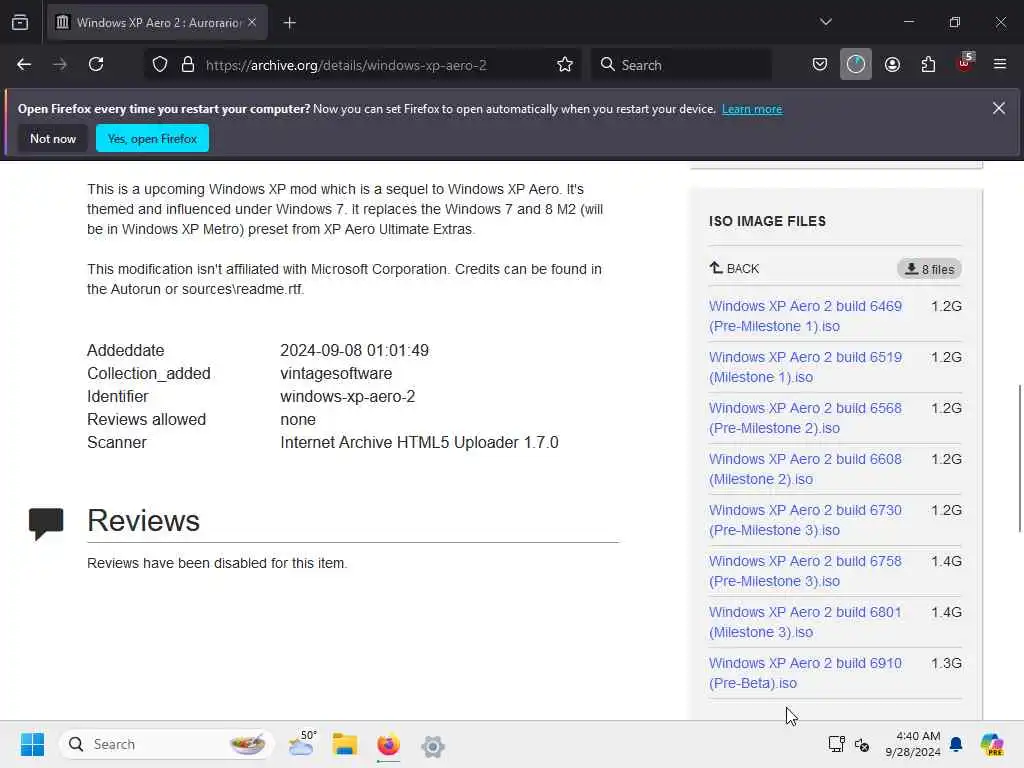The image size is (1024, 768).
Task: Click the Reviews heading
Action: pos(143,520)
